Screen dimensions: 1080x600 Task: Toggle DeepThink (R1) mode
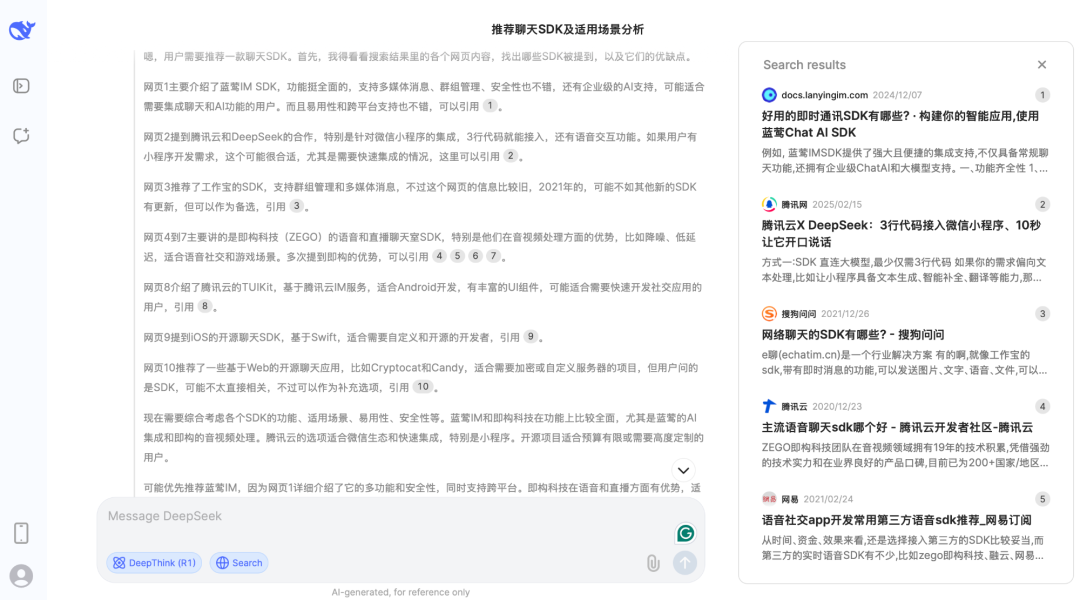tap(154, 563)
